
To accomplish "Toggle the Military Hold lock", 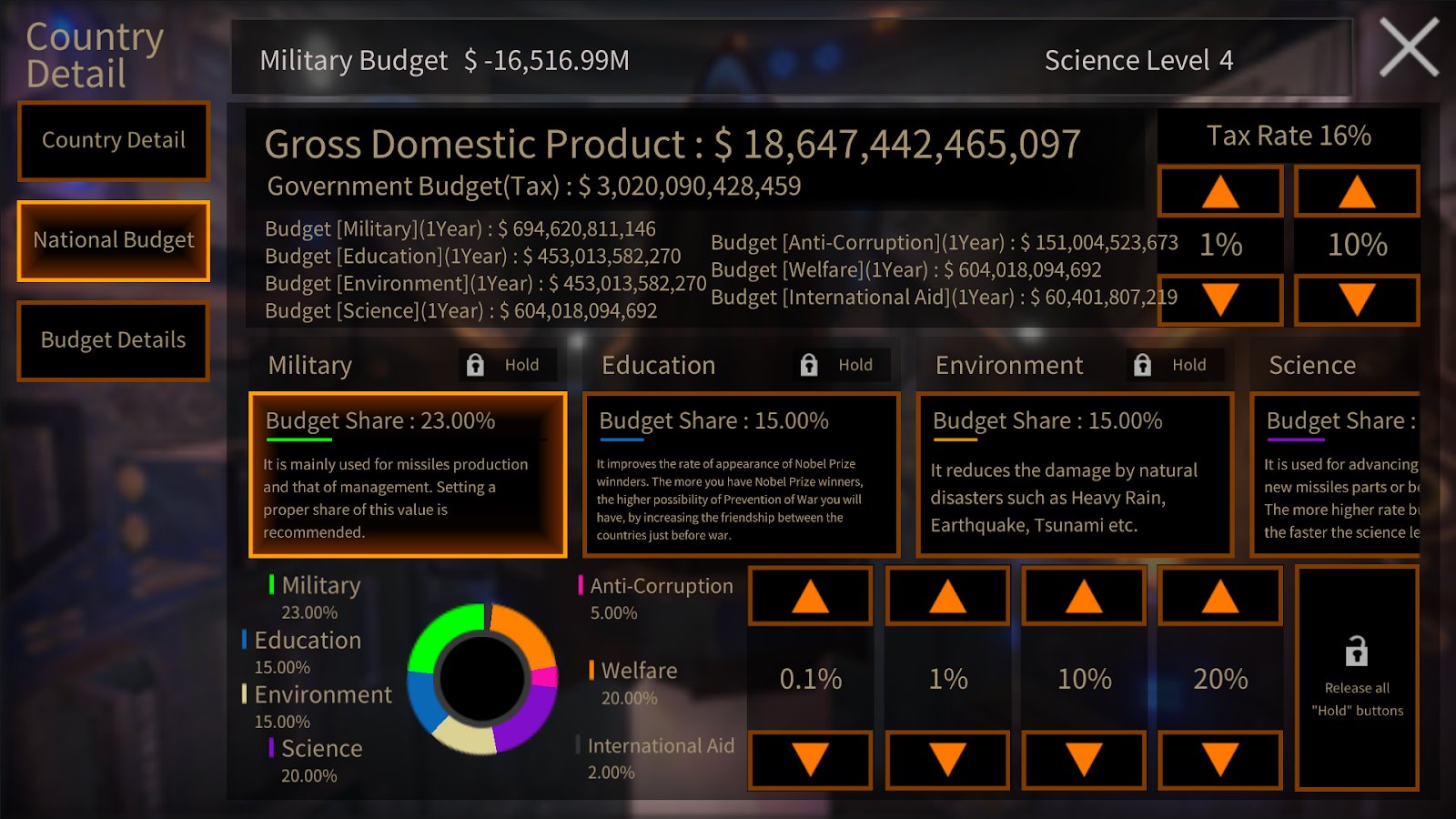I will pos(503,365).
